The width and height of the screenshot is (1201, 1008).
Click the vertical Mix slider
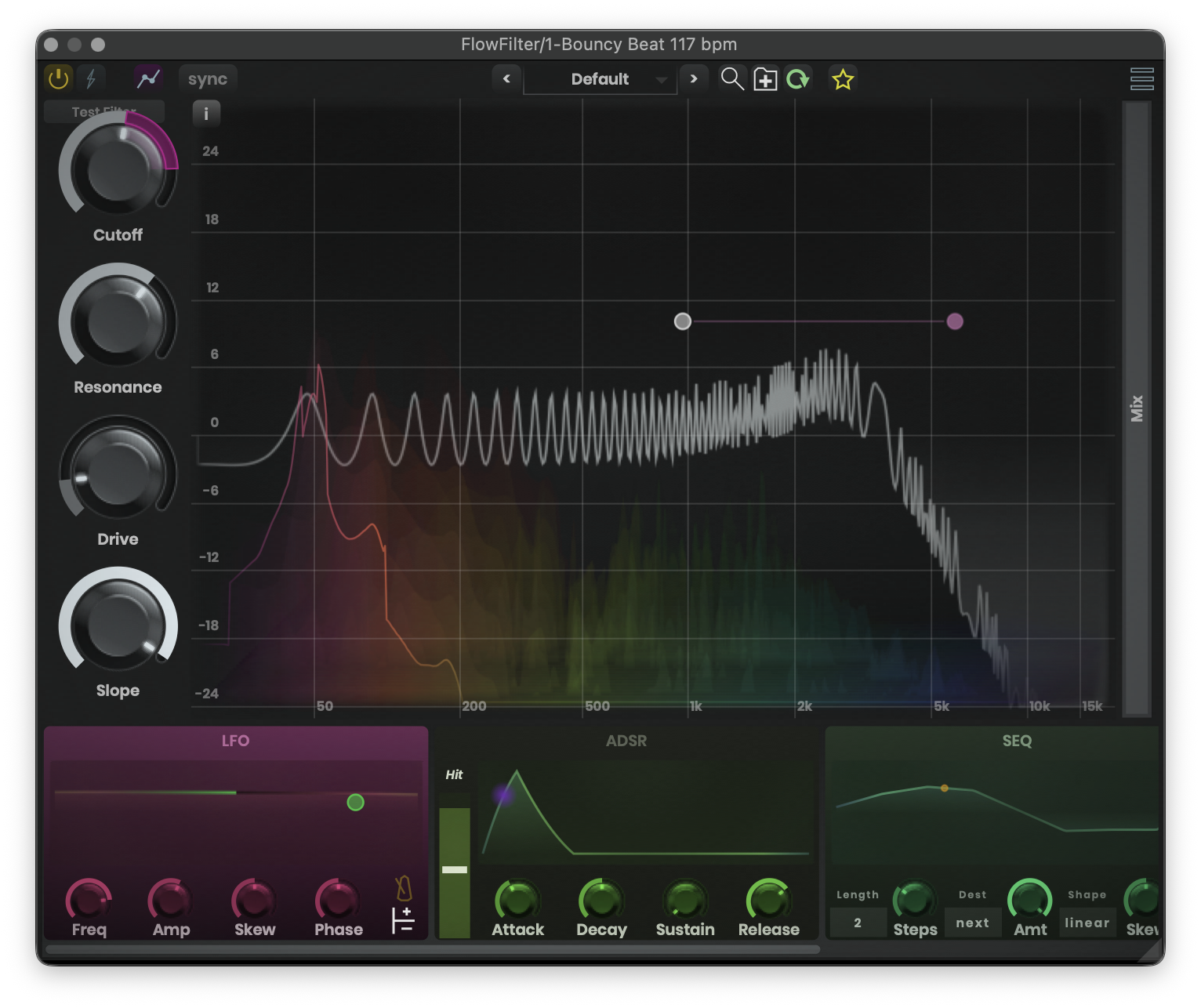pyautogui.click(x=1137, y=408)
